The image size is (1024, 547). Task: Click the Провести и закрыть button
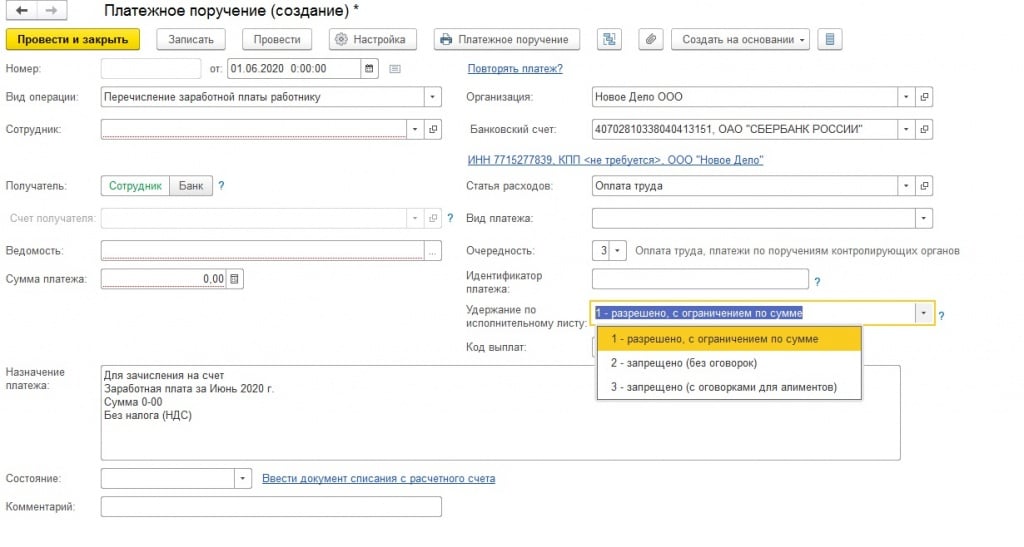(73, 40)
